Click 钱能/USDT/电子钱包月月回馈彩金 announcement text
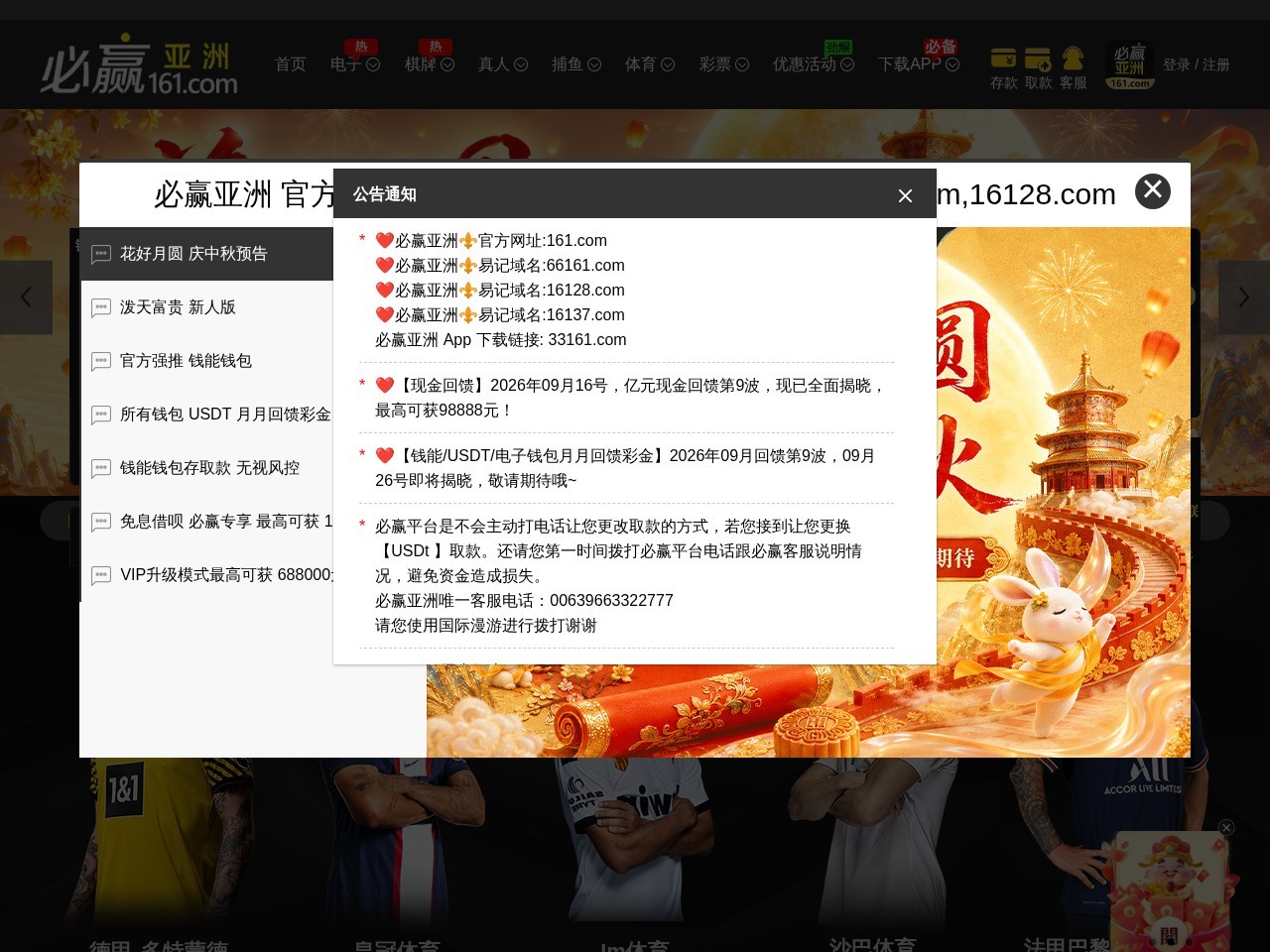 click(625, 468)
